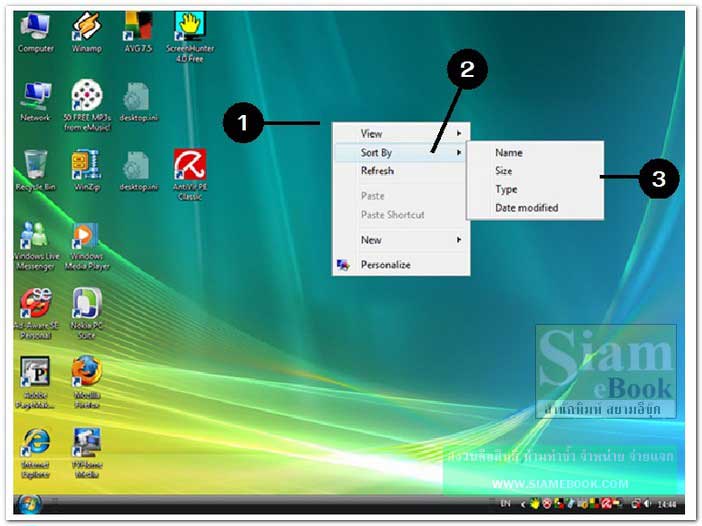
Task: Select the Recycle Bin icon
Action: click(35, 171)
